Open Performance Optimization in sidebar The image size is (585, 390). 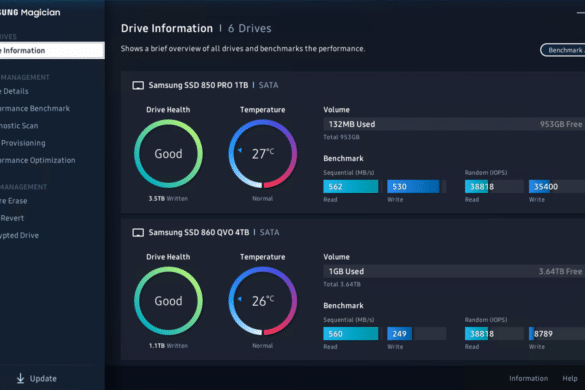(38, 160)
